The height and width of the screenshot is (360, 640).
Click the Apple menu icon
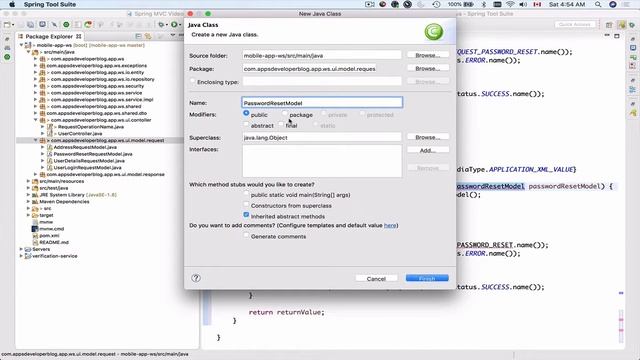tap(12, 4)
